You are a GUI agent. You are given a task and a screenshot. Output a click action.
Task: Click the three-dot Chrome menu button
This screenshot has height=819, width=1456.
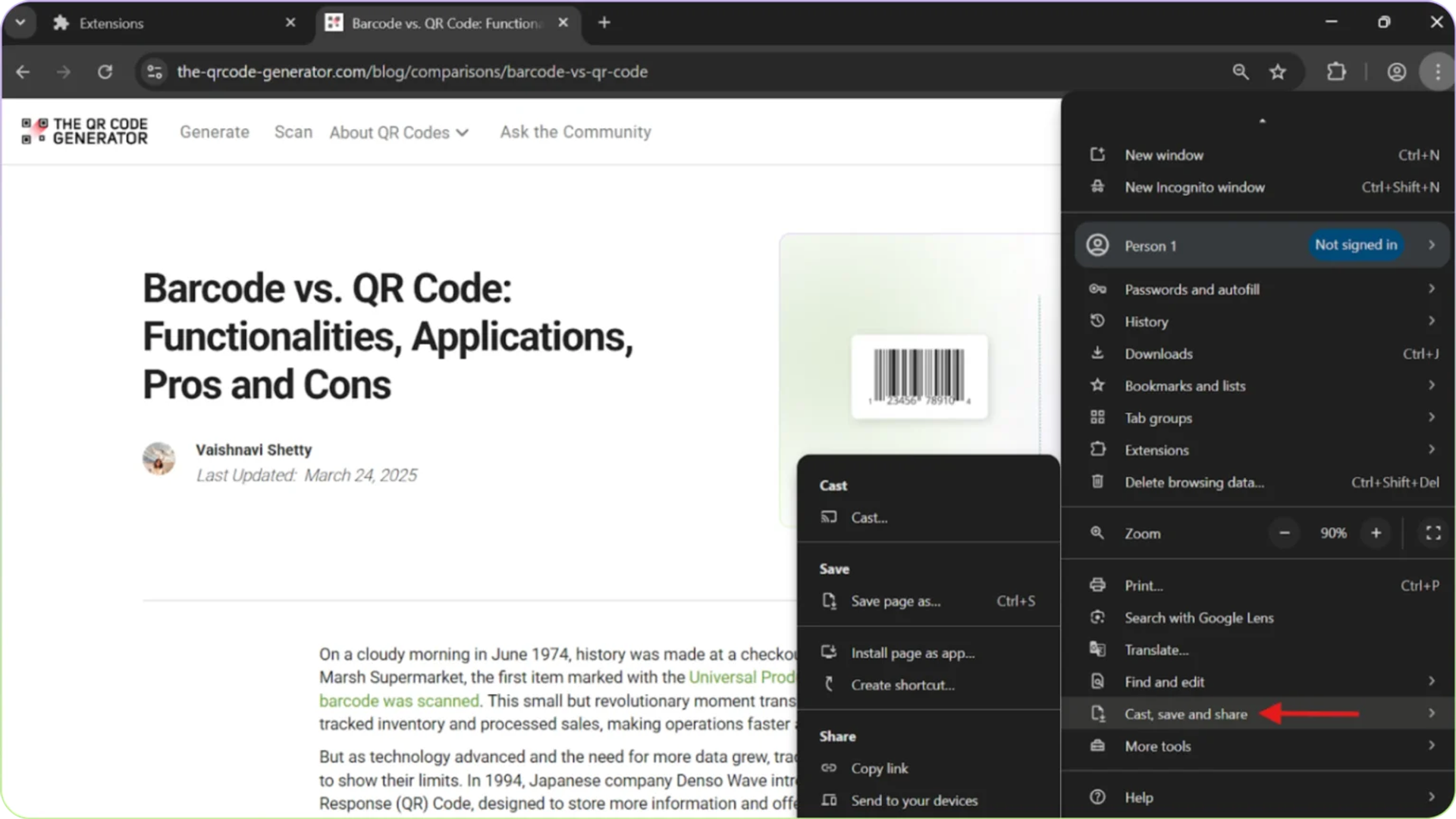pos(1438,71)
